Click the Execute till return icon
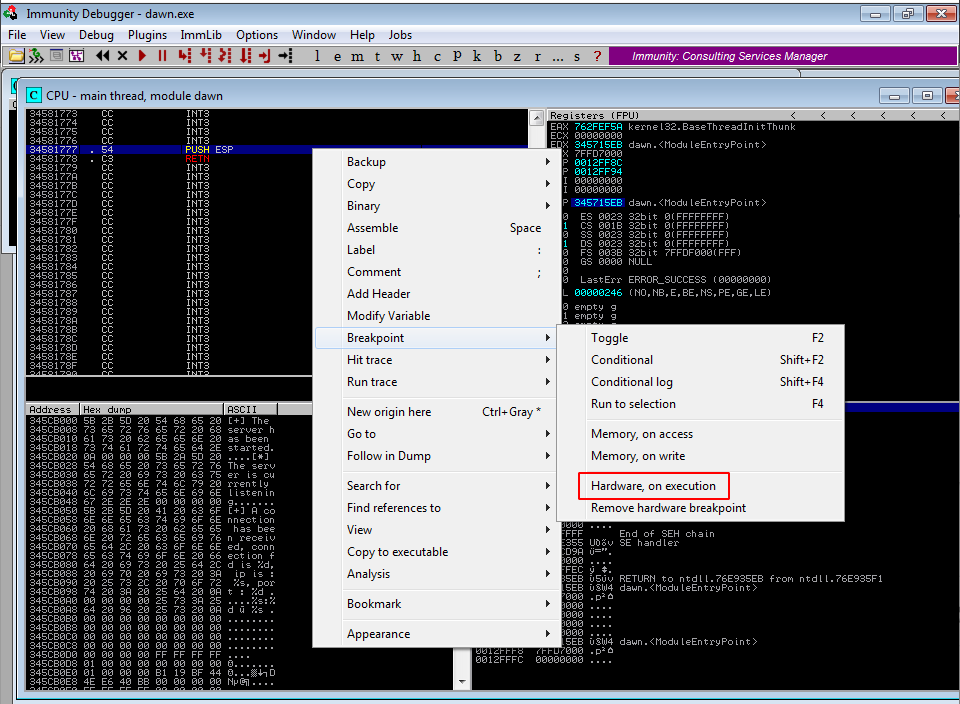The image size is (960, 704). point(264,56)
